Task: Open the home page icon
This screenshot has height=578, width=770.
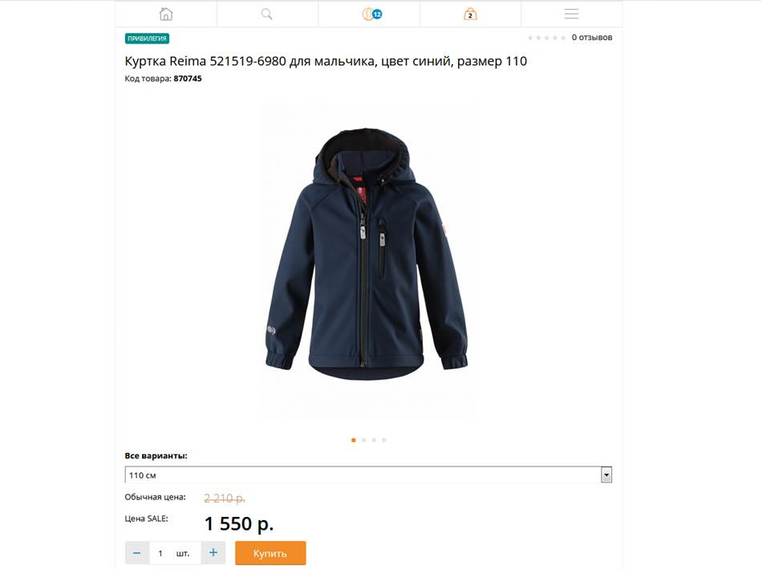Action: tap(166, 14)
